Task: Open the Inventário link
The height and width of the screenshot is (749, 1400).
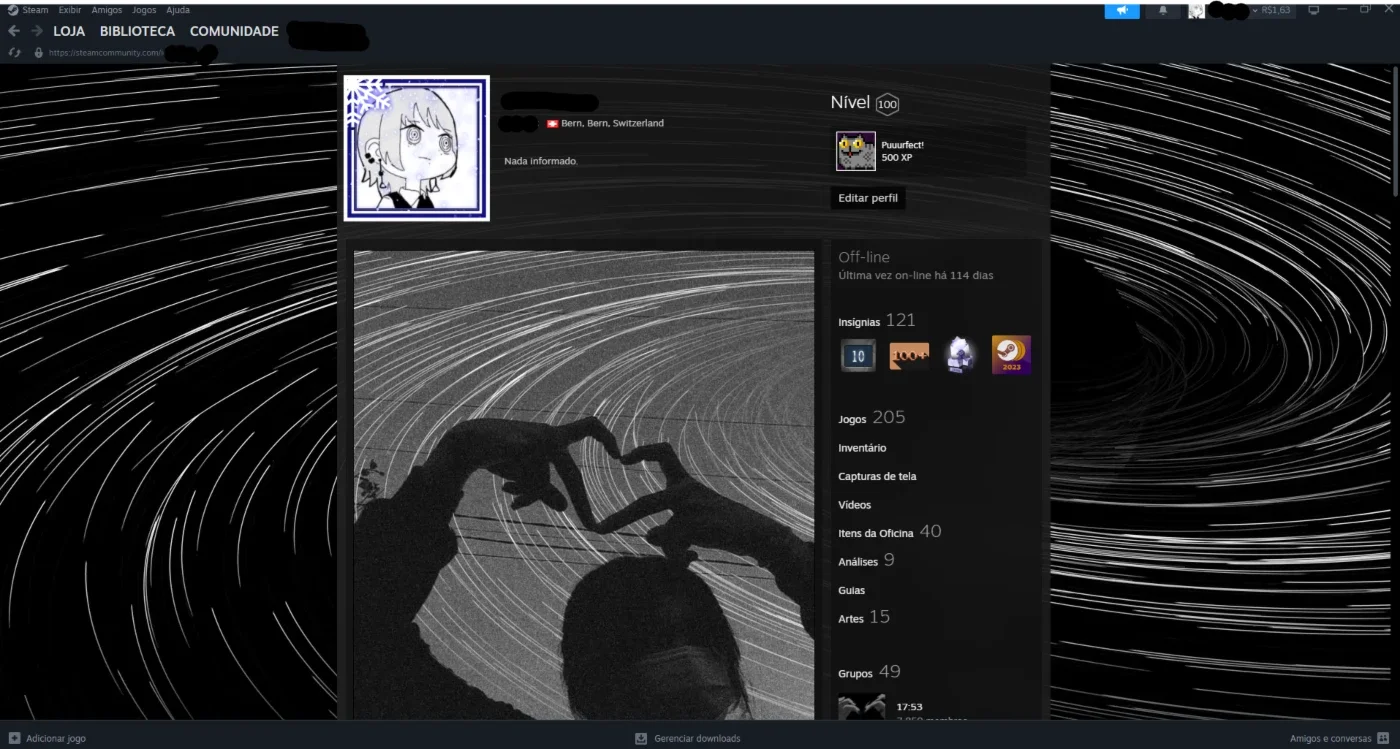Action: tap(862, 448)
